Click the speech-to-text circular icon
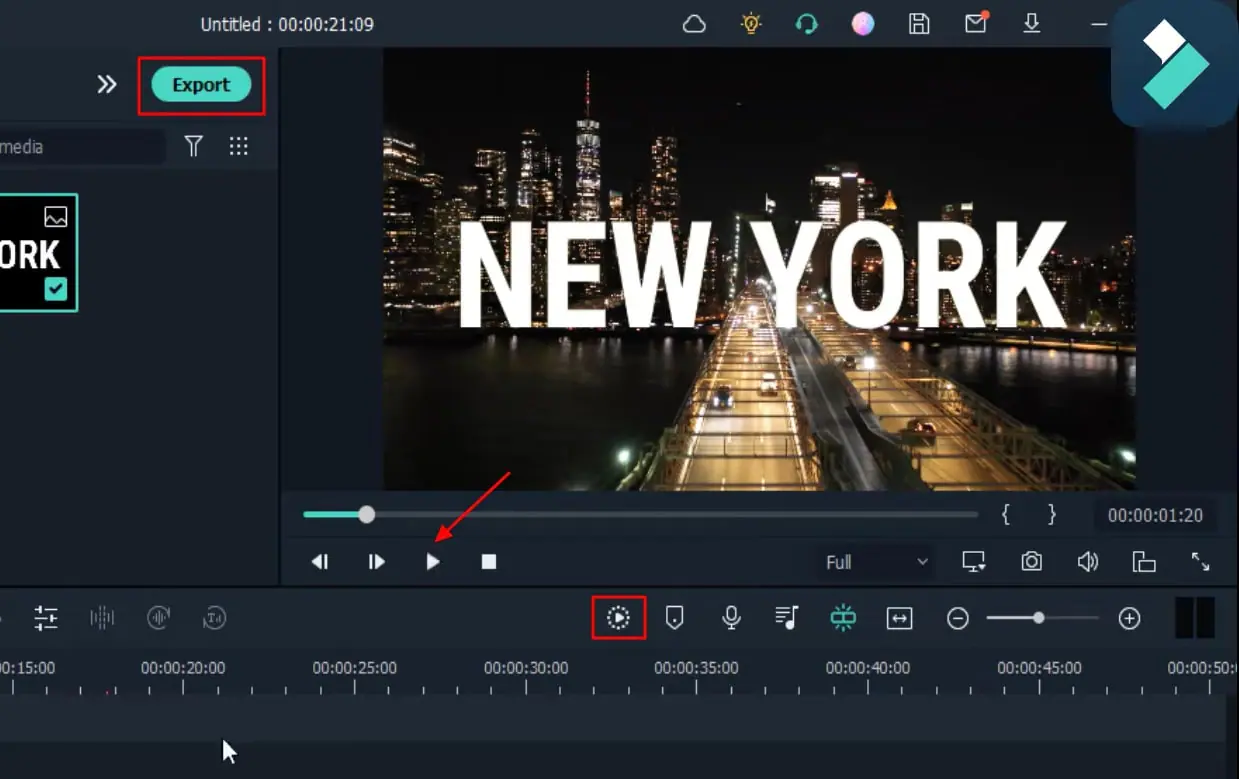The height and width of the screenshot is (779, 1239). 159,618
